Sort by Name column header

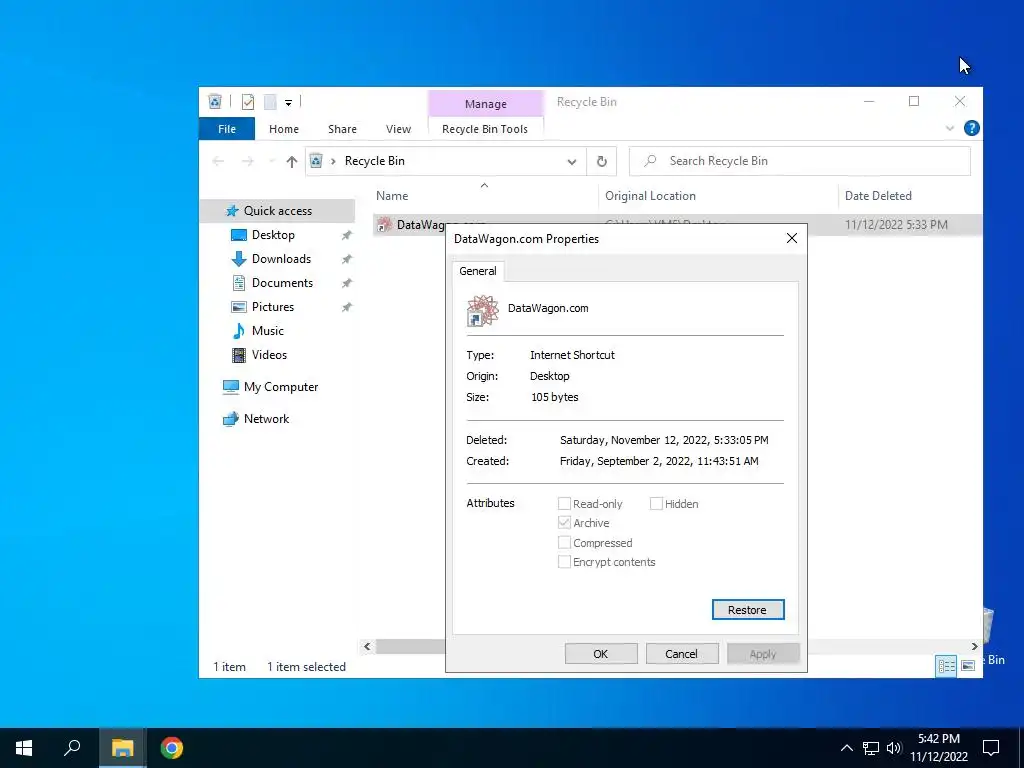pyautogui.click(x=486, y=196)
